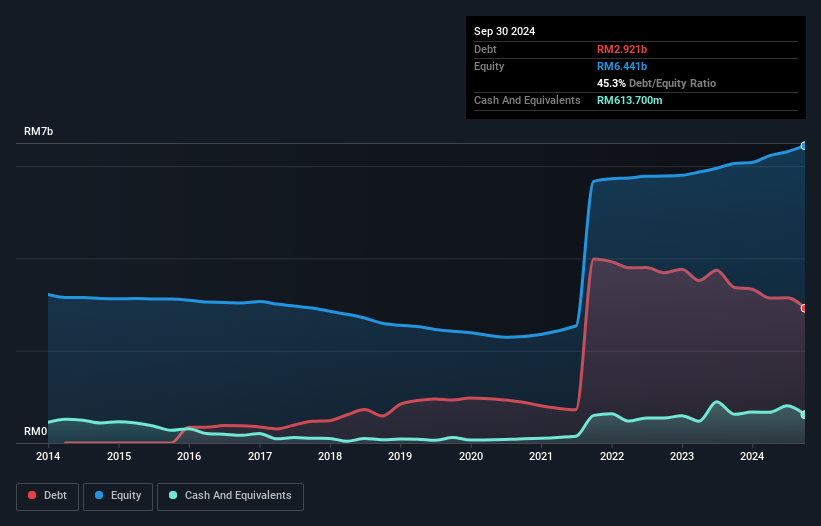
Task: Select the Equity endpoint marker on chart
Action: (x=804, y=146)
